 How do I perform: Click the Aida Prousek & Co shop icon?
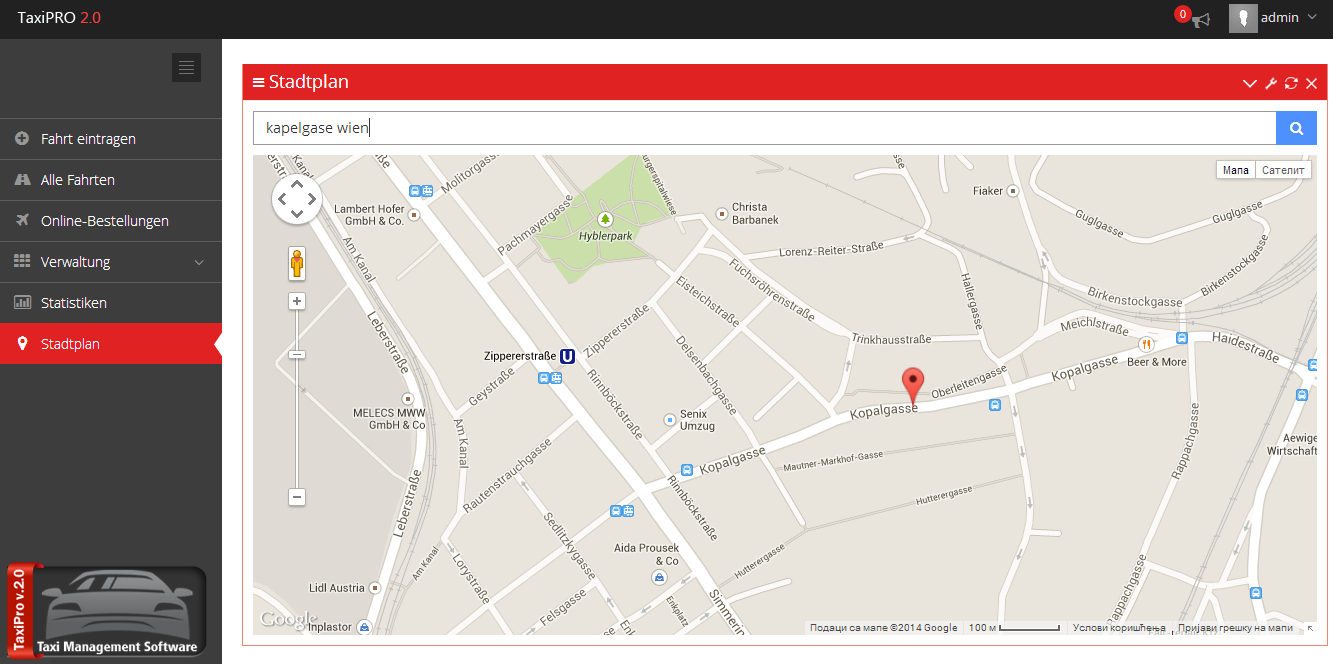point(659,578)
